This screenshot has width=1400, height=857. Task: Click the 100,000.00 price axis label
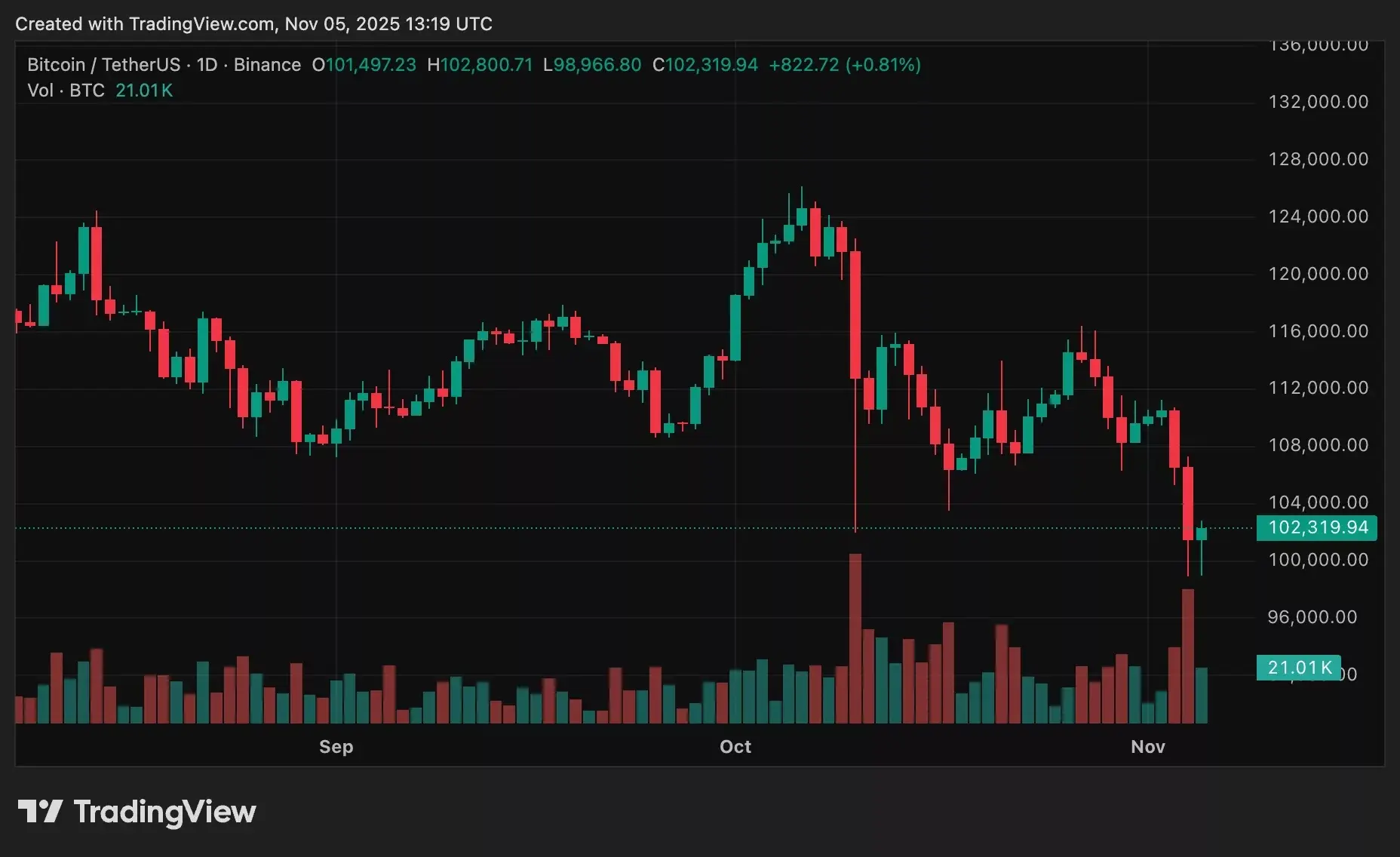point(1318,560)
